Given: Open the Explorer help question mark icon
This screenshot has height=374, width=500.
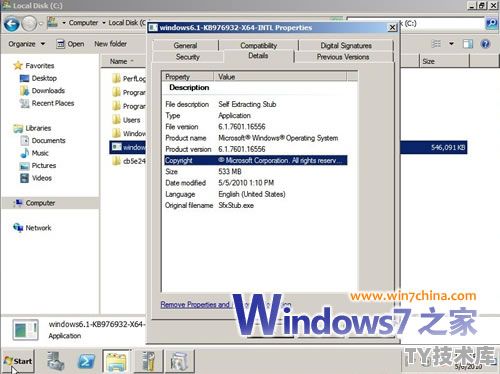Looking at the screenshot, I should (x=485, y=44).
